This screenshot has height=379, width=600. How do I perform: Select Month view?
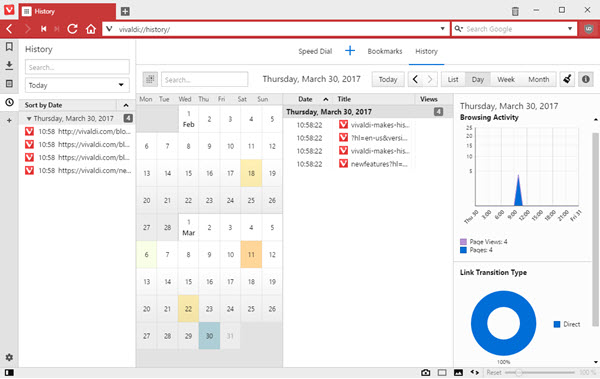[538, 79]
